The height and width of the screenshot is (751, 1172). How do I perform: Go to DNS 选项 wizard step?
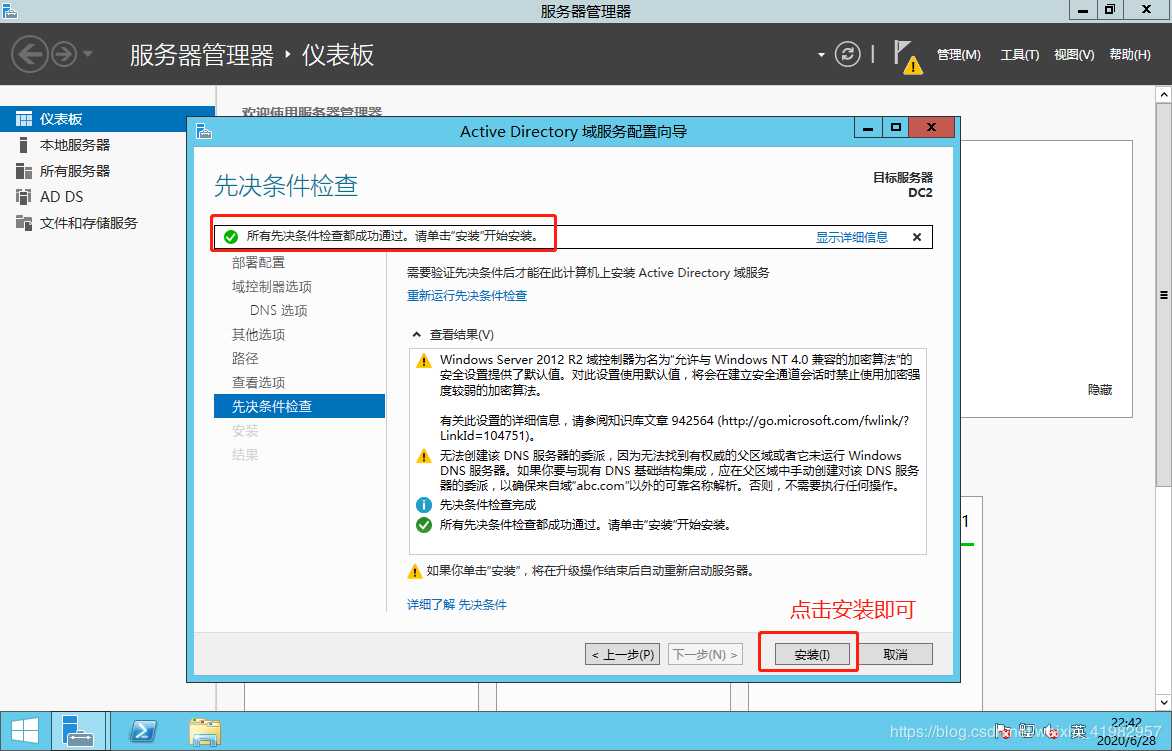click(x=279, y=310)
